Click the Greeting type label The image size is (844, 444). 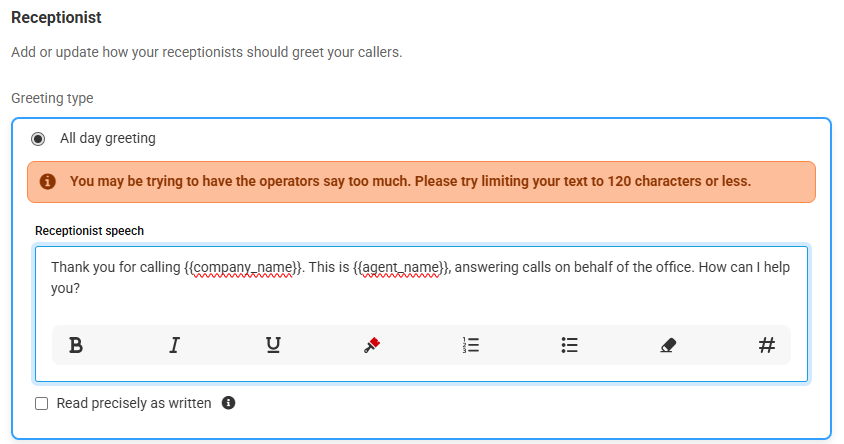(52, 98)
